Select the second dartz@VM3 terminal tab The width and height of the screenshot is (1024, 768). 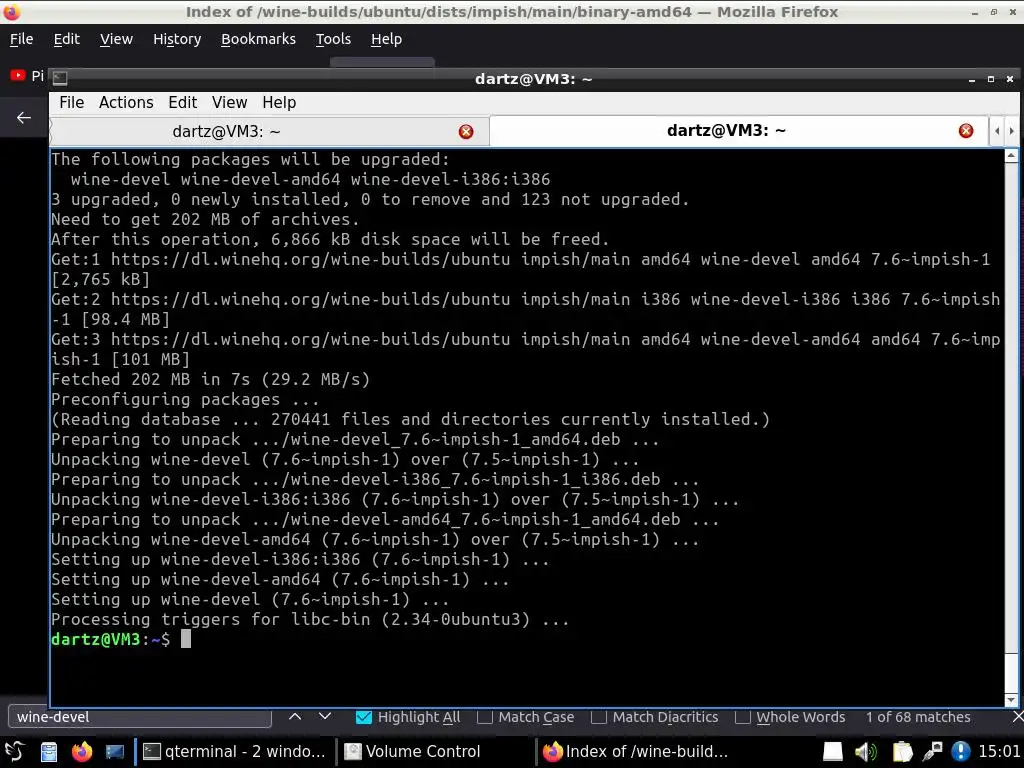tap(737, 131)
